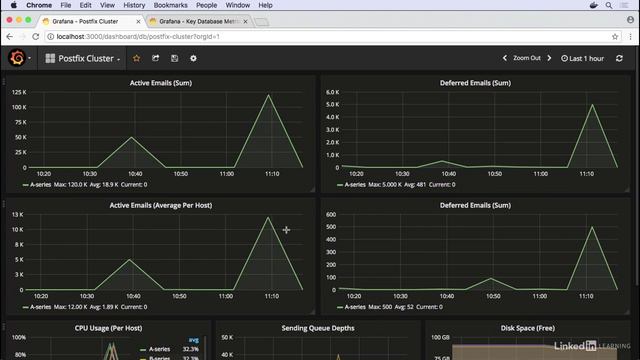Open top Deferred Emails (Sum) panel title
Image resolution: width=640 pixels, height=360 pixels.
pos(476,83)
